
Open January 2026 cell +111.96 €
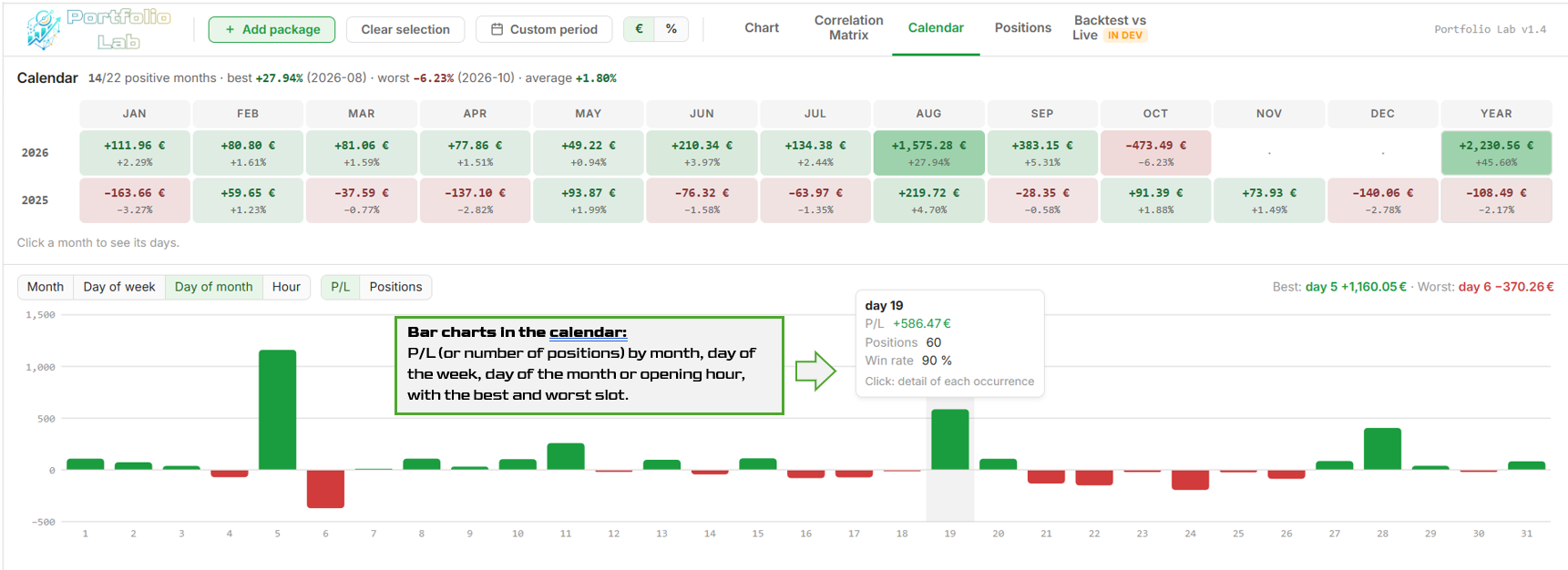tap(135, 153)
